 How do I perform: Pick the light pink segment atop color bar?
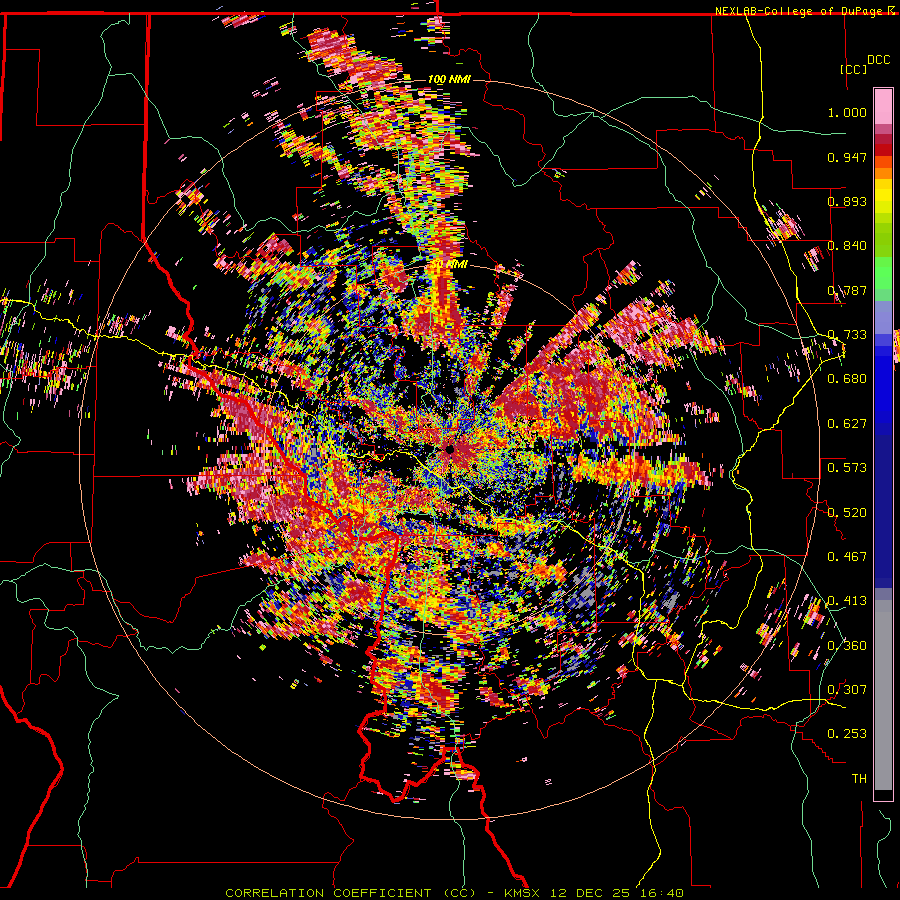pyautogui.click(x=883, y=106)
